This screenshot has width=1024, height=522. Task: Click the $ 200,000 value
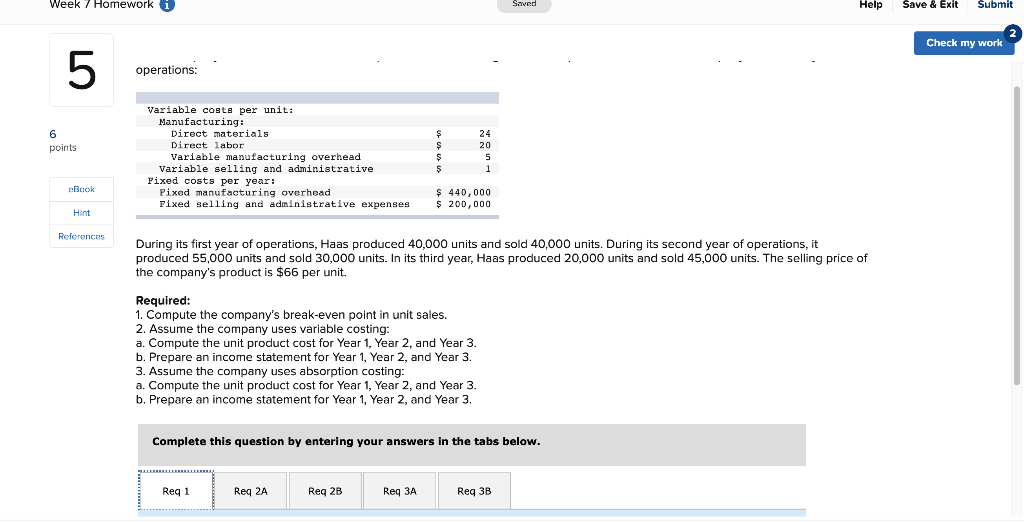tap(463, 204)
